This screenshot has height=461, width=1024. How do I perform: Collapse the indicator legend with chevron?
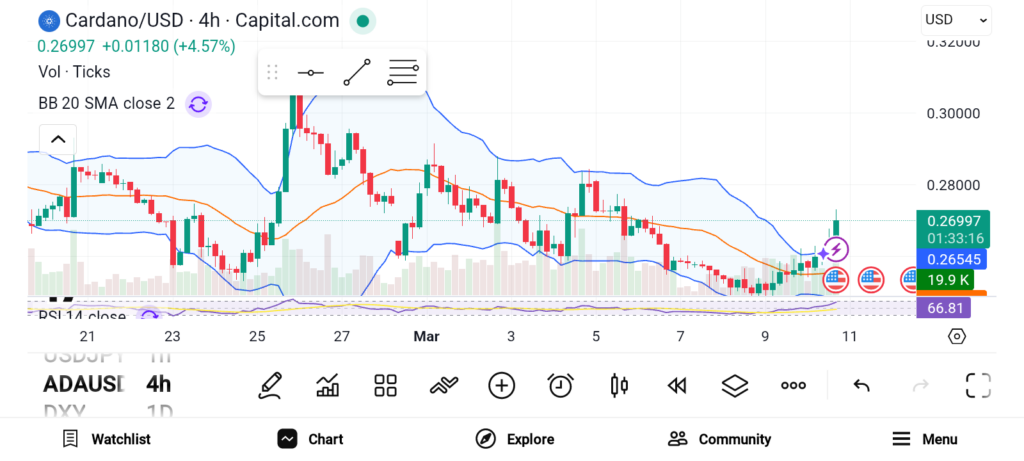click(x=58, y=139)
